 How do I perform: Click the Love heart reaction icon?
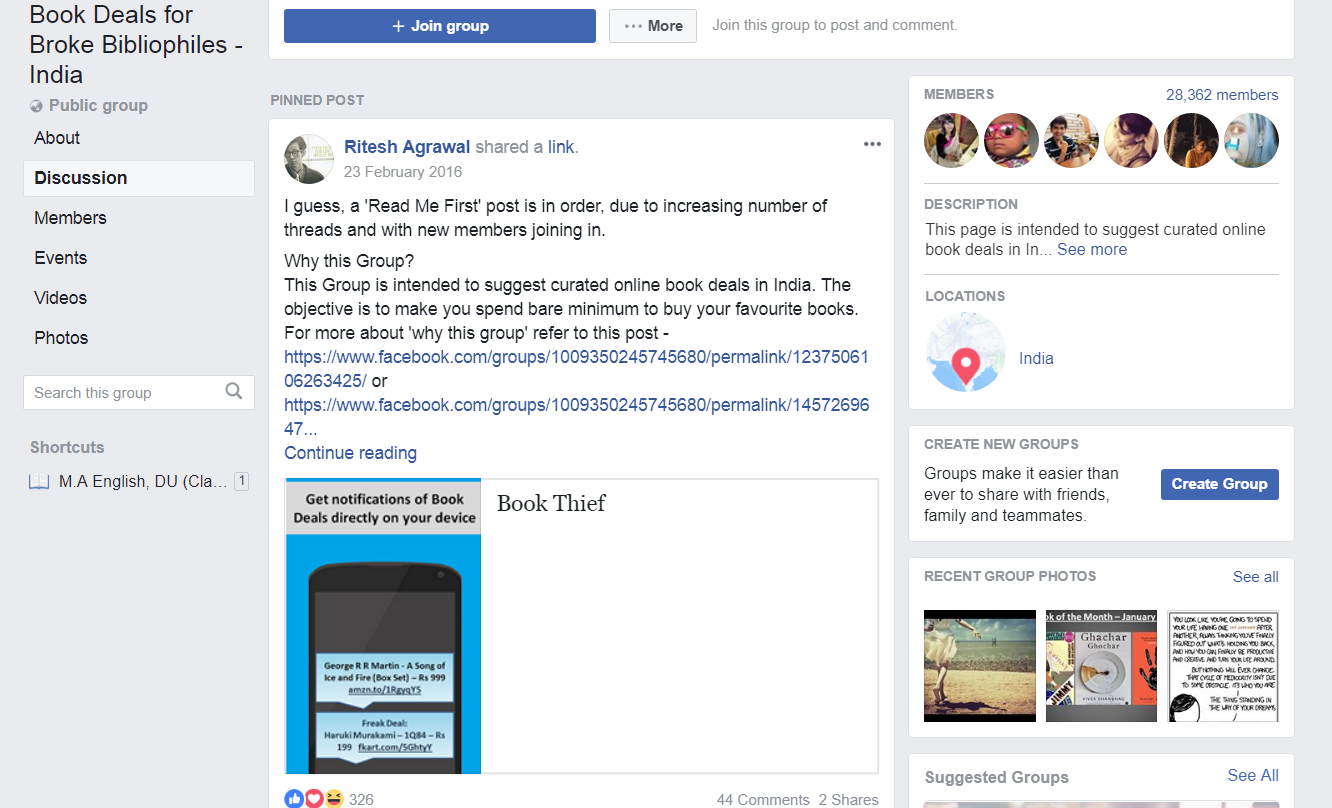pyautogui.click(x=314, y=799)
